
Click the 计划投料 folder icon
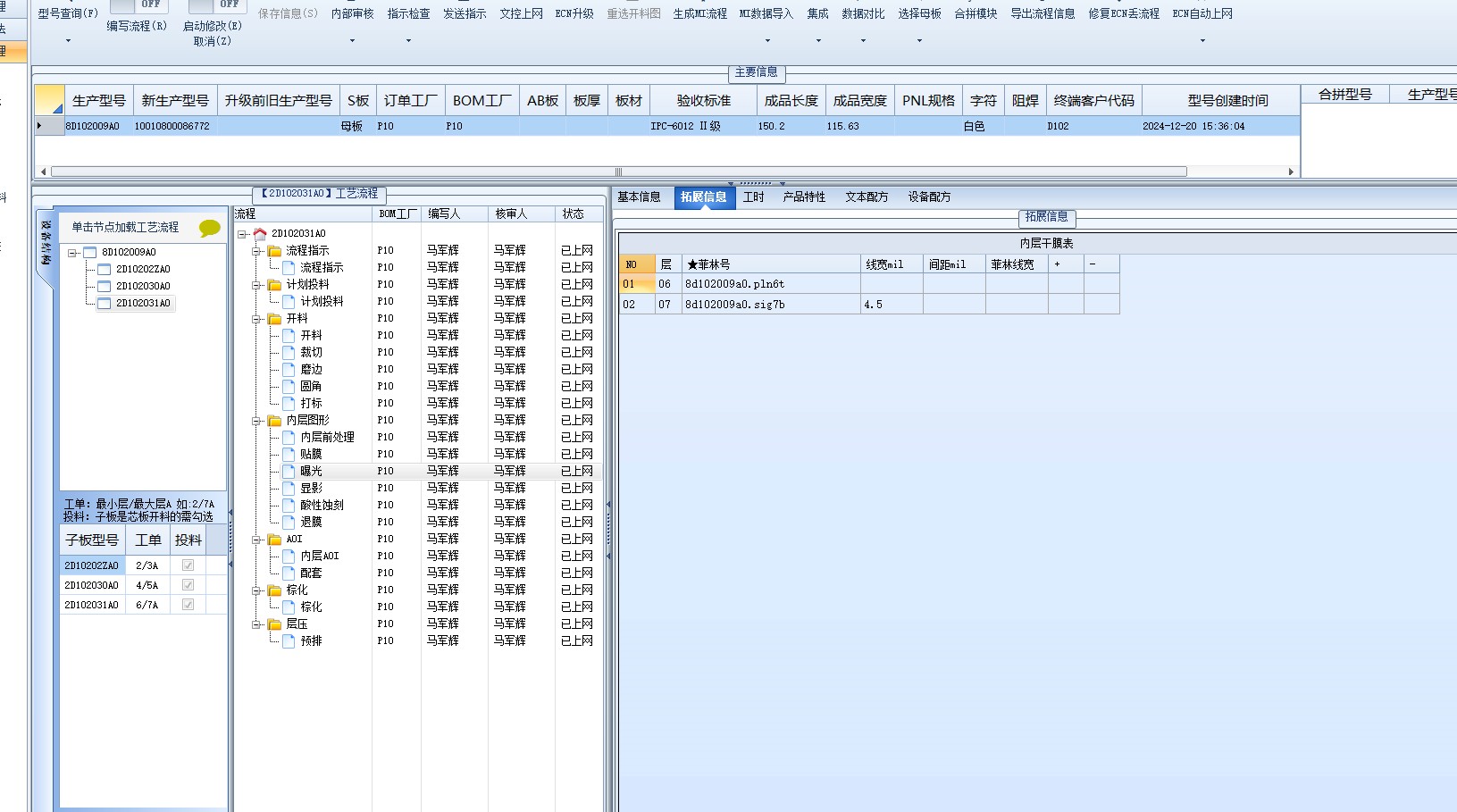[275, 285]
